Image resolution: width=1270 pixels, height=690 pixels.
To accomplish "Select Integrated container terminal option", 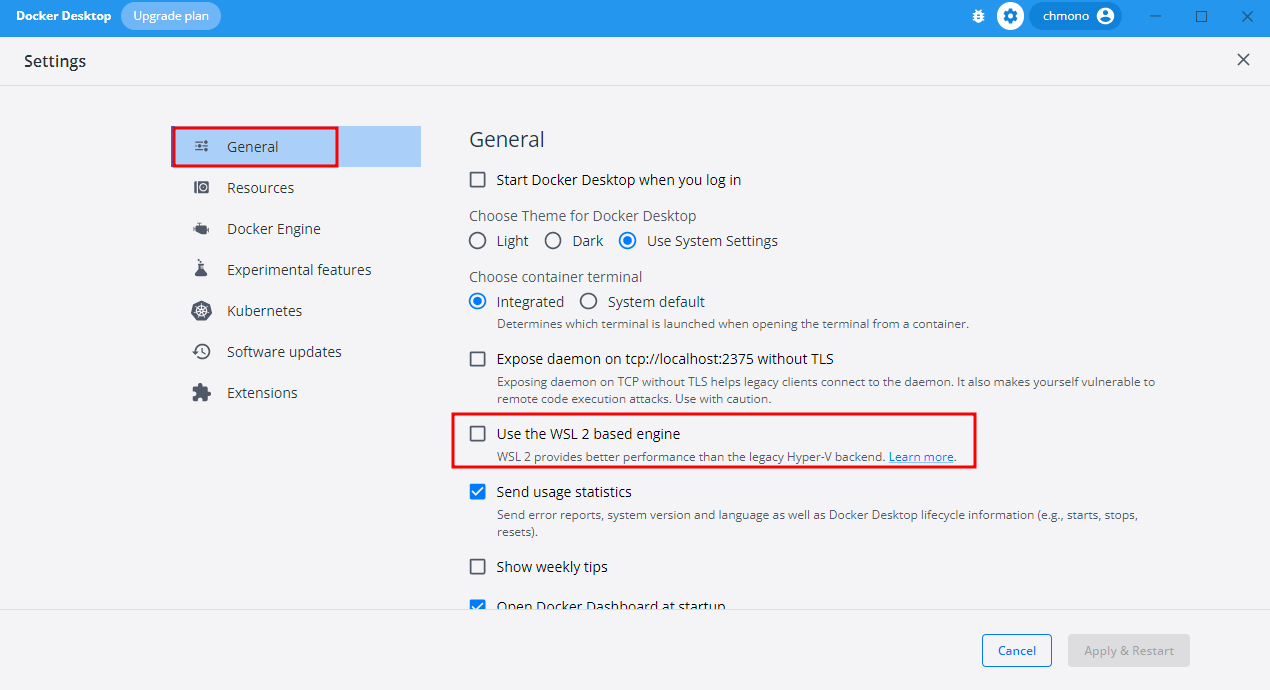I will [x=478, y=302].
